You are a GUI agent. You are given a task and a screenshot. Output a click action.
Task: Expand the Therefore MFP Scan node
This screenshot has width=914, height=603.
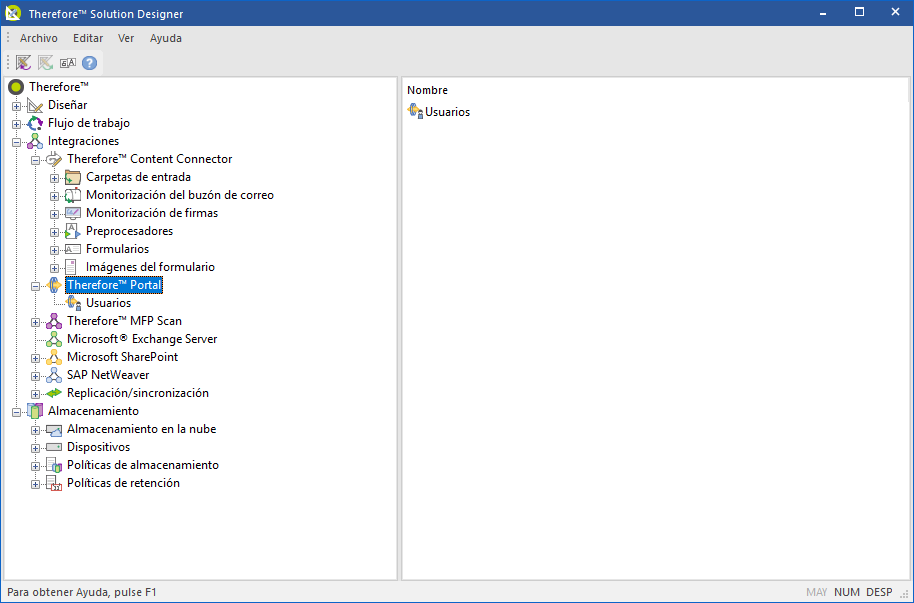click(x=36, y=322)
